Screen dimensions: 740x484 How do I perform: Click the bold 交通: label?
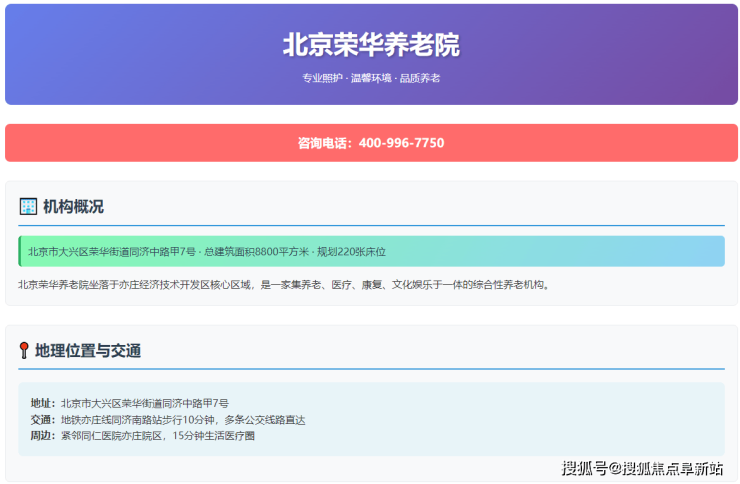coord(43,419)
